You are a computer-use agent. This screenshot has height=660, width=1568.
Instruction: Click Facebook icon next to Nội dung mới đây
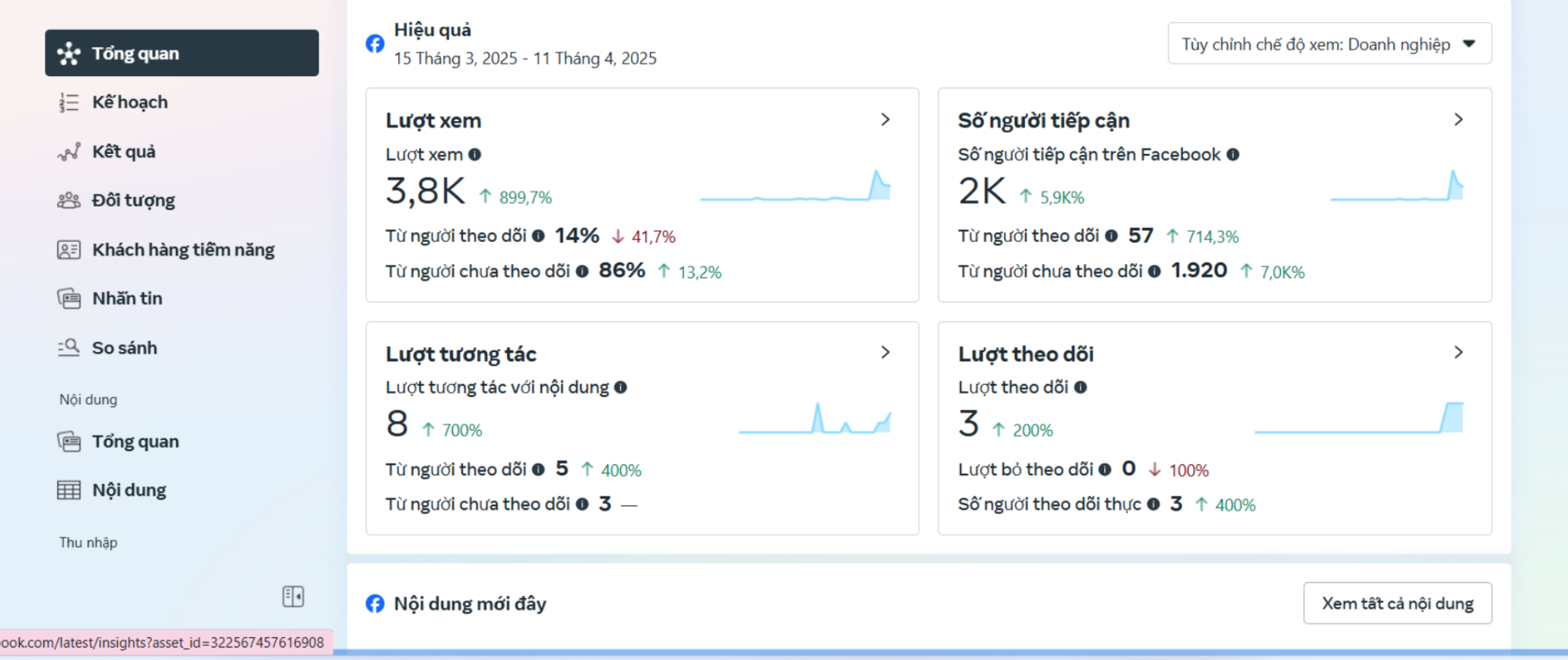pos(375,604)
